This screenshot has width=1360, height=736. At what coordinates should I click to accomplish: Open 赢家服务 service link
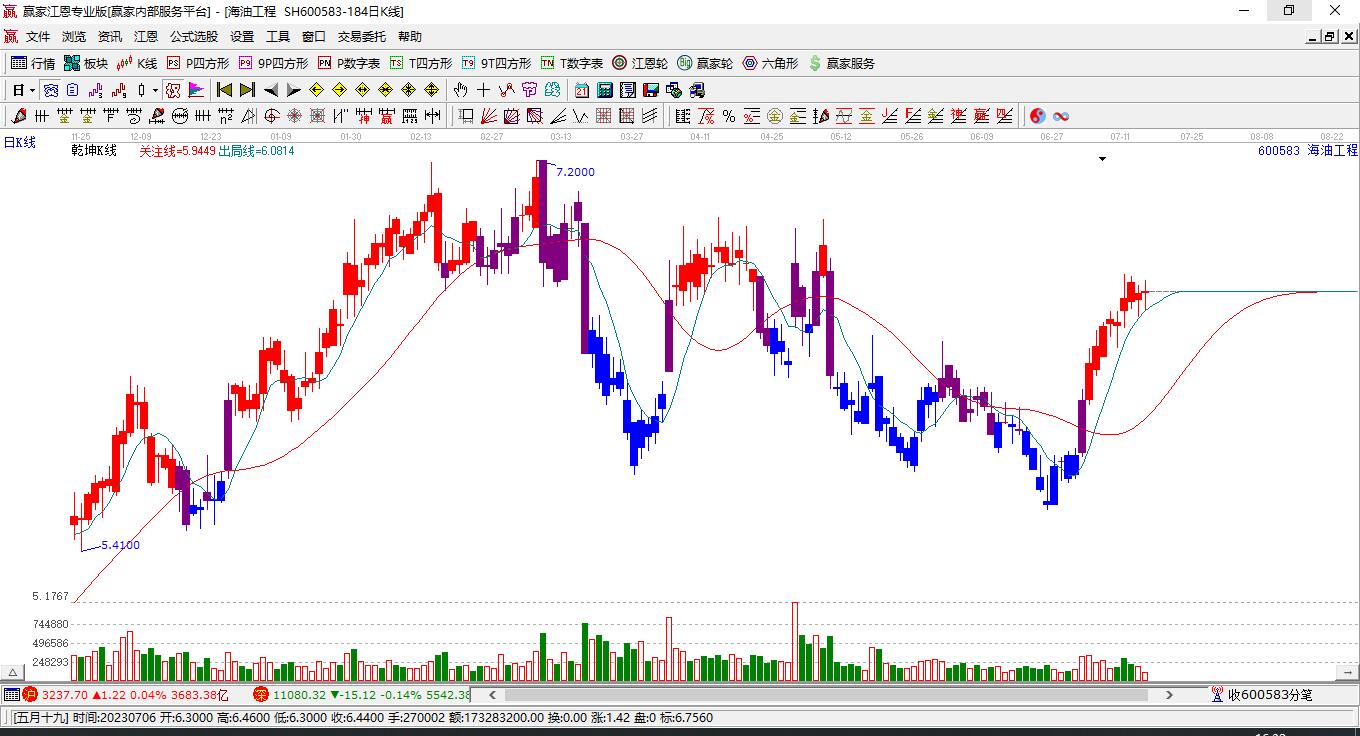tap(841, 63)
